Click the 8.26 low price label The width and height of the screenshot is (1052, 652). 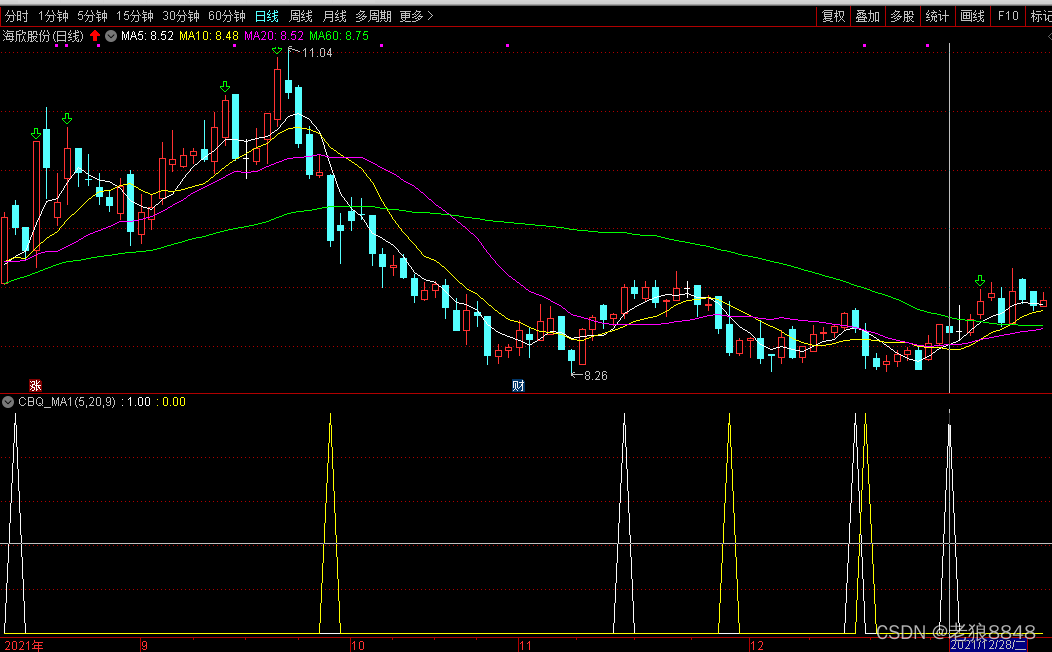(596, 376)
